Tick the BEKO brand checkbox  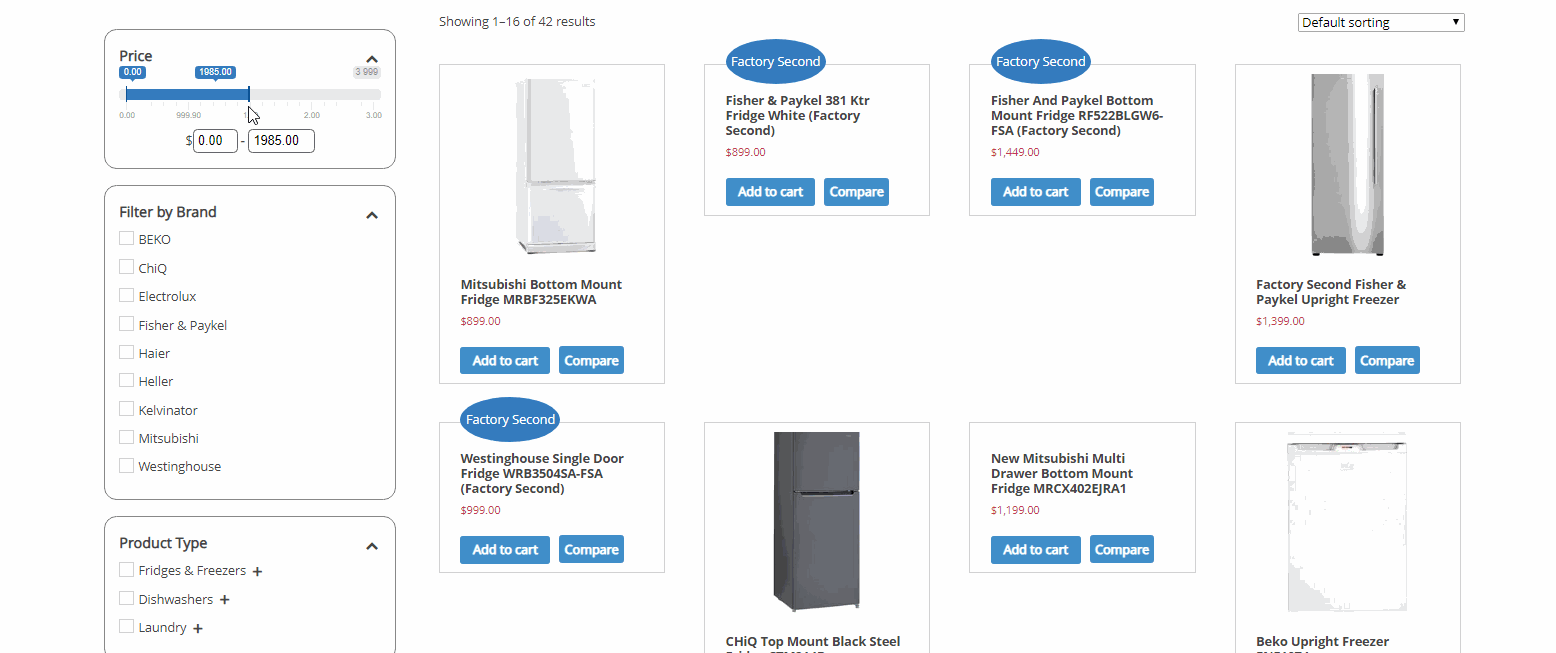[x=126, y=238]
